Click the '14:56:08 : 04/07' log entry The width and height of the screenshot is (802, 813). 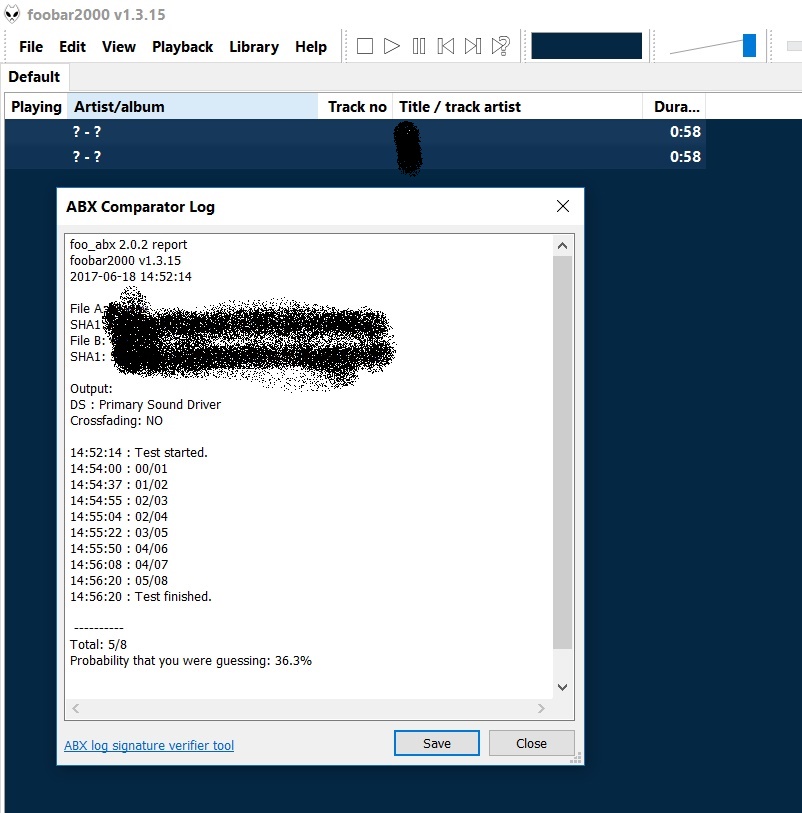tap(119, 565)
